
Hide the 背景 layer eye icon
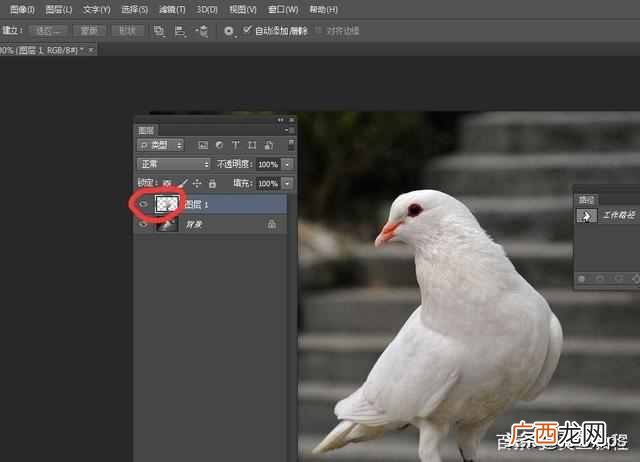click(x=143, y=224)
